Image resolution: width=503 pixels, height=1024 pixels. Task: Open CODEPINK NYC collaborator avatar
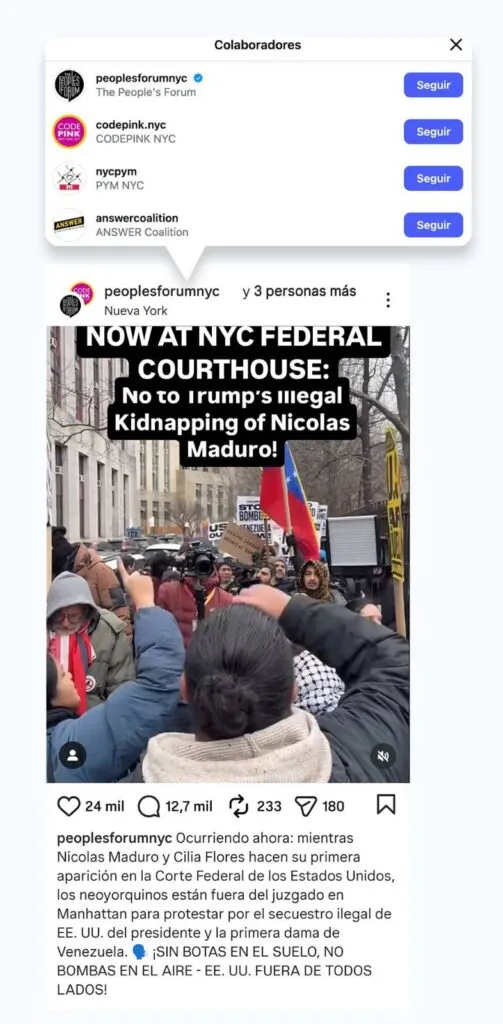click(69, 131)
